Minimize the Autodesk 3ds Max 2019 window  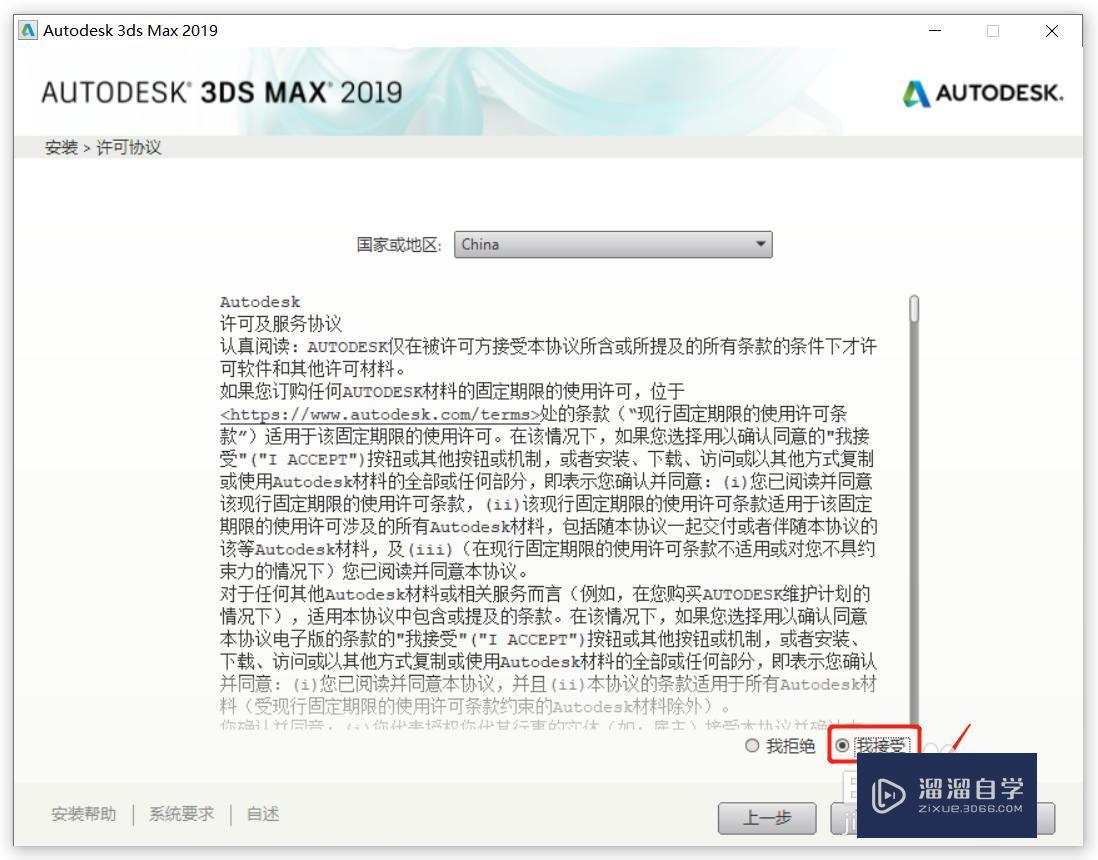(935, 31)
